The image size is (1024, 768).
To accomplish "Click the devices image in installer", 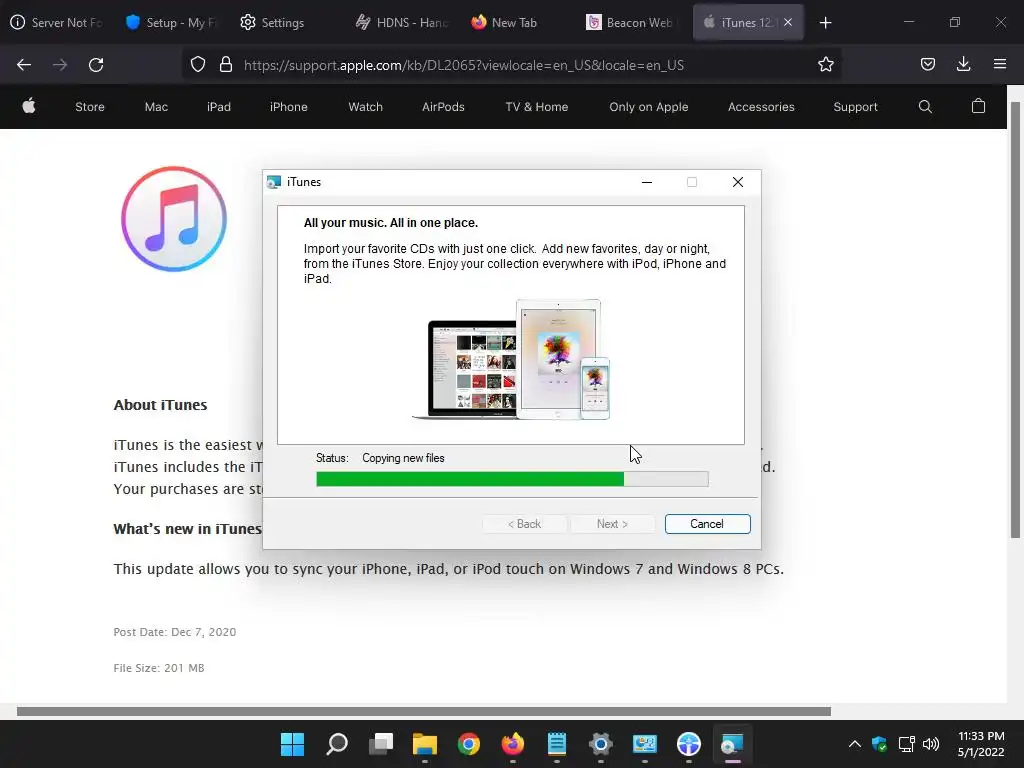I will click(511, 359).
